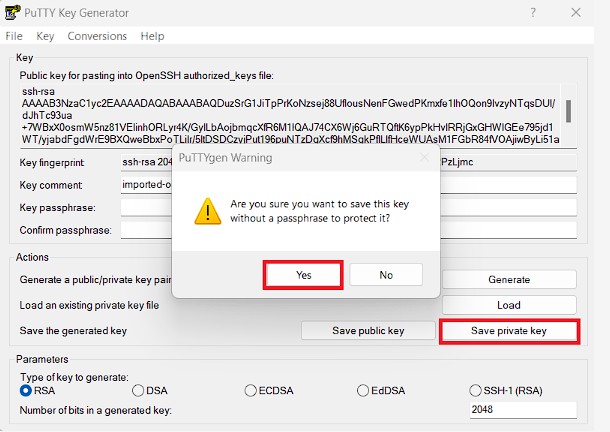Click the PuTTY Key Generator title icon
610x432 pixels.
coord(12,12)
